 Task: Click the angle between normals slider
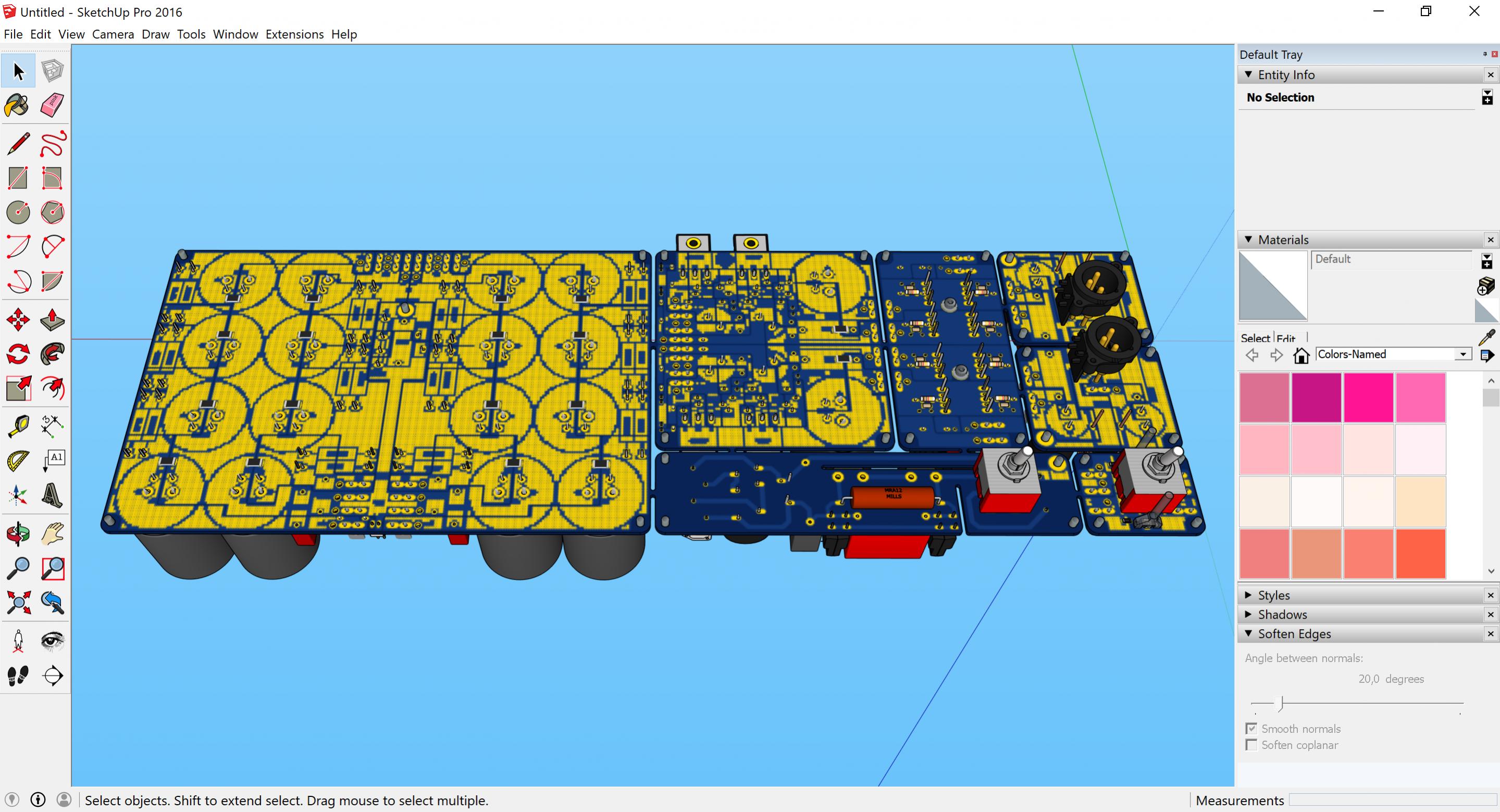click(x=1357, y=704)
